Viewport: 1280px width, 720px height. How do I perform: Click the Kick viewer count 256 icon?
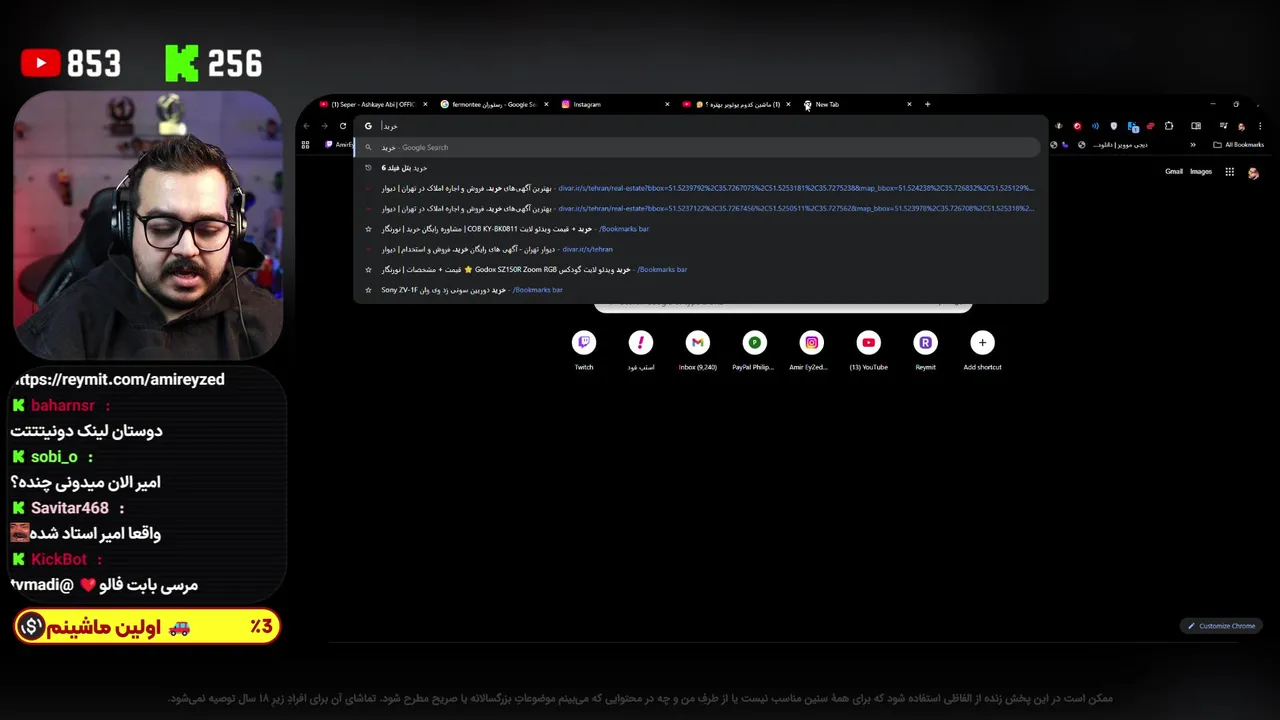pyautogui.click(x=181, y=63)
